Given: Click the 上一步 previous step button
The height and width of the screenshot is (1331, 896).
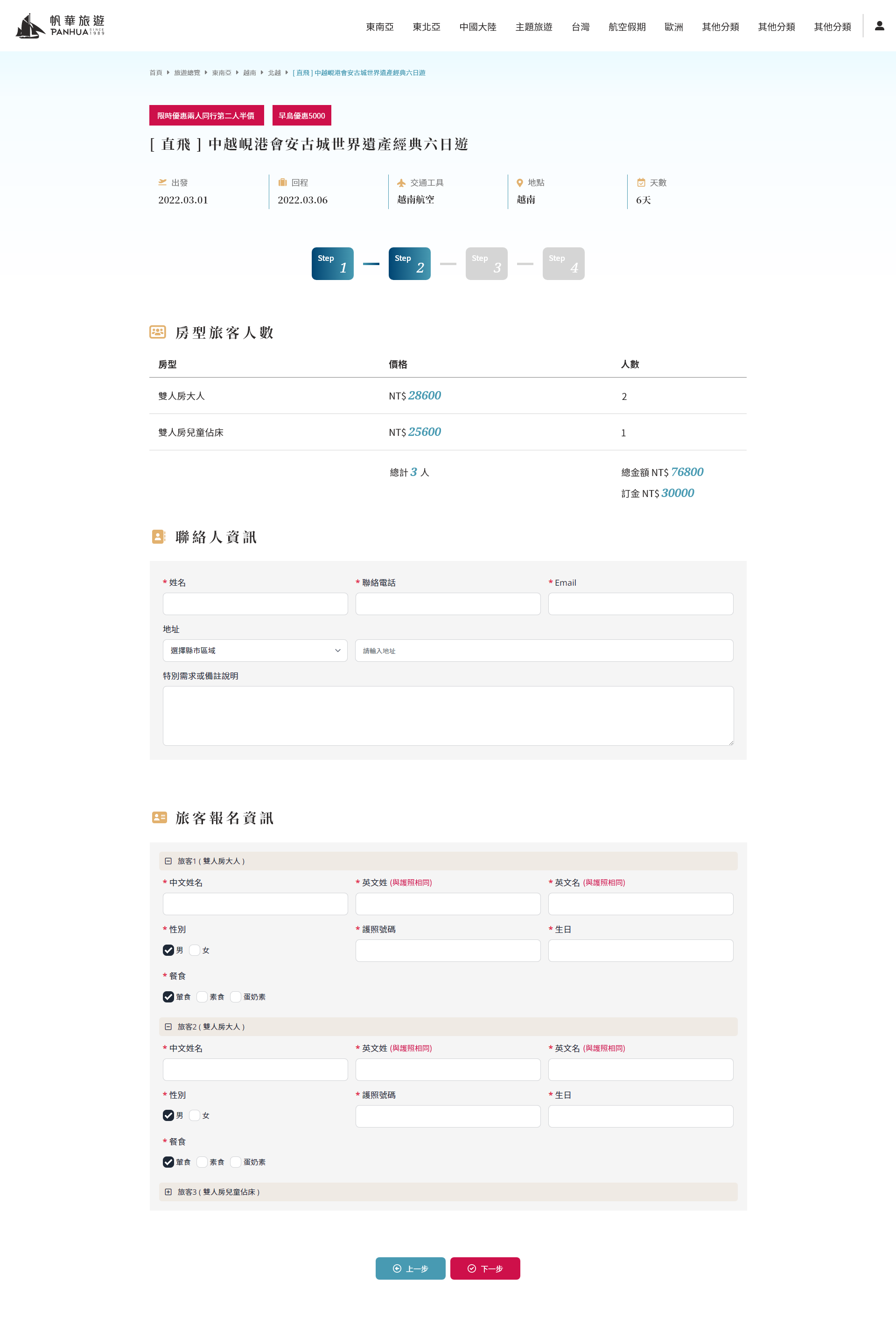Looking at the screenshot, I should (410, 1268).
